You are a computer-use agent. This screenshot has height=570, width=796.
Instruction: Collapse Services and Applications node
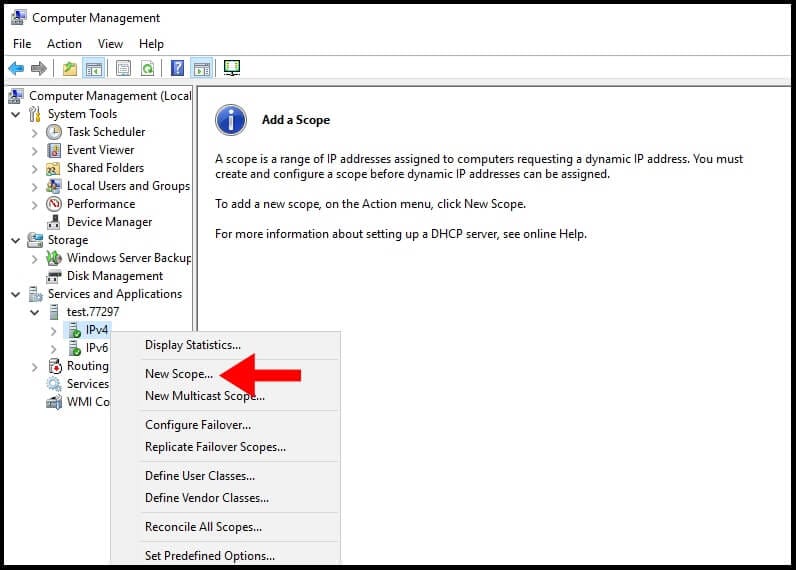tap(16, 294)
